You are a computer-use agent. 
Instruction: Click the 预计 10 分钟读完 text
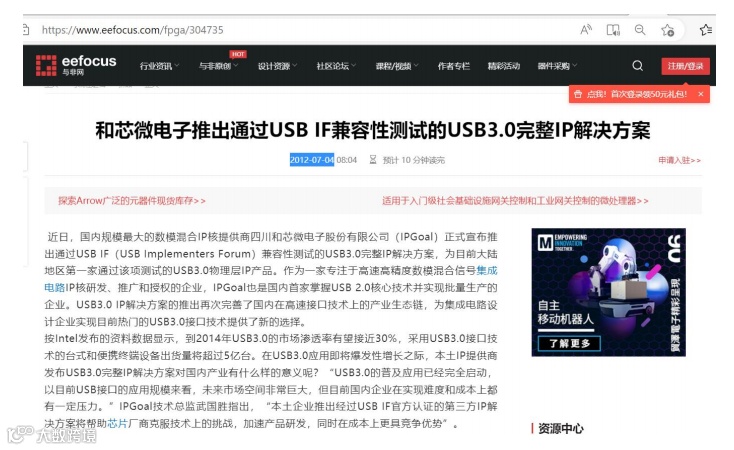click(413, 160)
